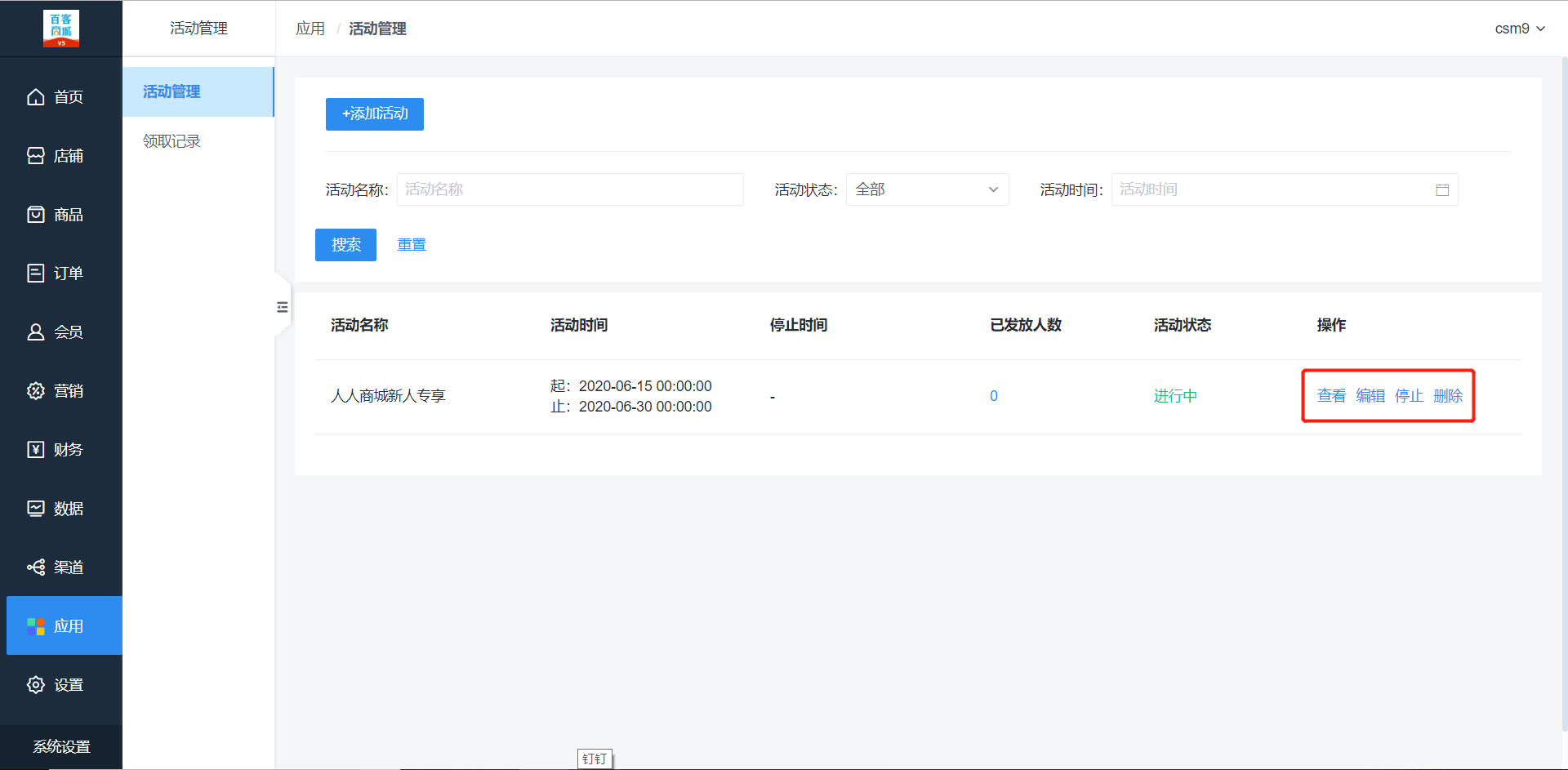The width and height of the screenshot is (1568, 770).
Task: Click 查看 for 人人商城新人专享
Action: point(1331,396)
